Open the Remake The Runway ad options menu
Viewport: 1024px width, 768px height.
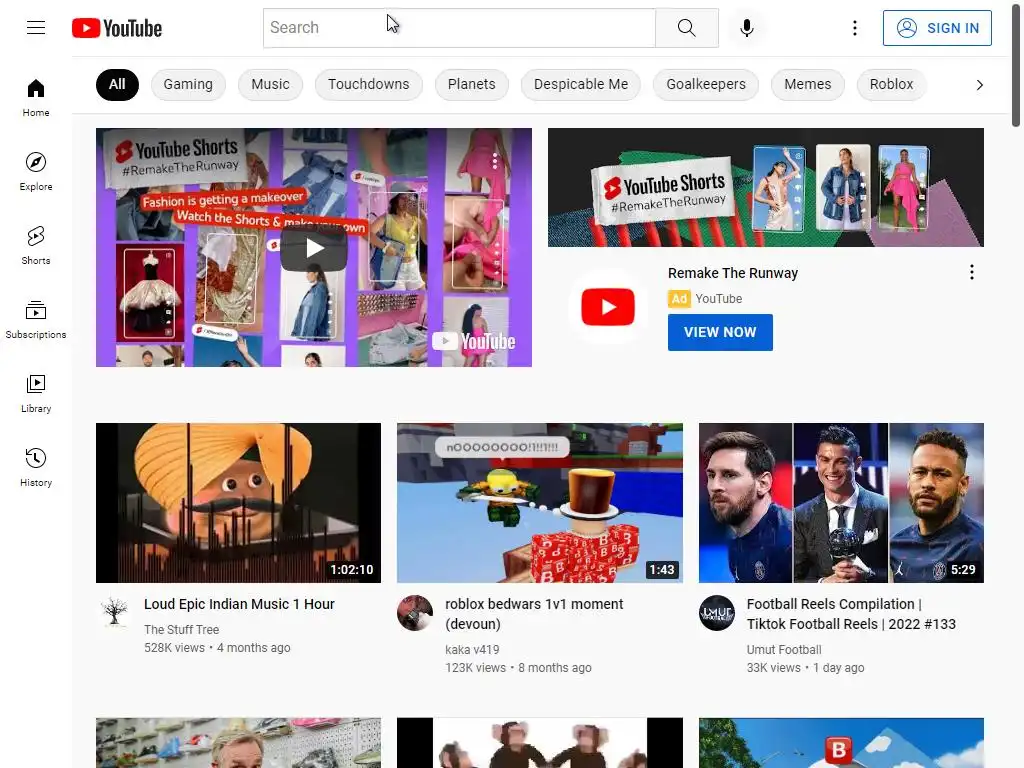(x=972, y=272)
